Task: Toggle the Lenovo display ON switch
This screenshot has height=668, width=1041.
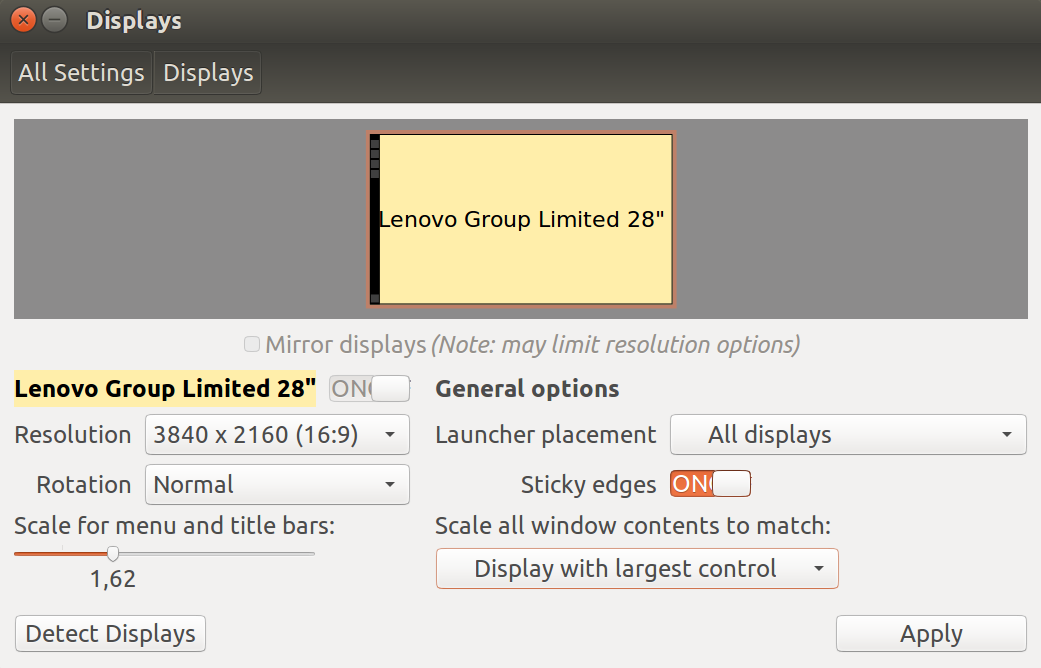Action: click(370, 388)
